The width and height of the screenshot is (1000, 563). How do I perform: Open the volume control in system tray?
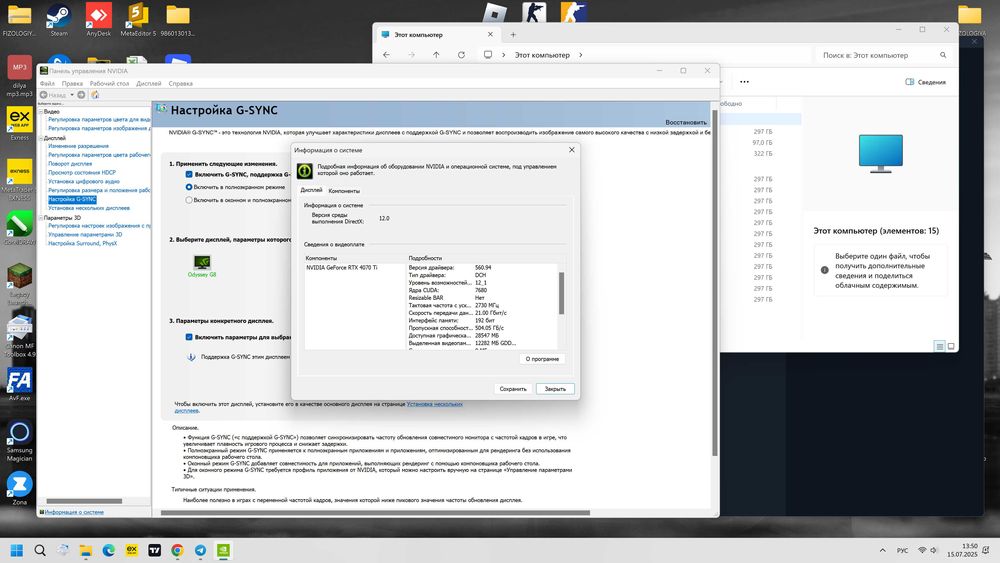[934, 550]
